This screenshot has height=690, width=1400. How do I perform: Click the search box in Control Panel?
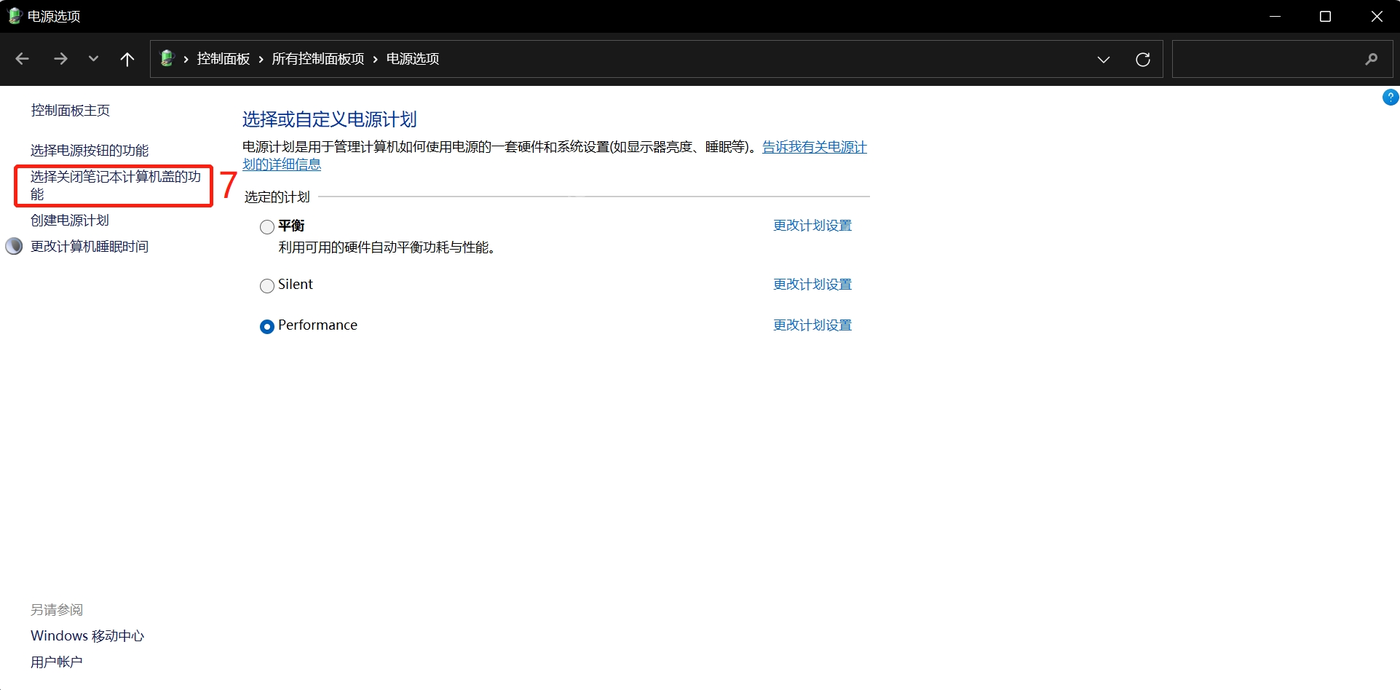tap(1282, 59)
